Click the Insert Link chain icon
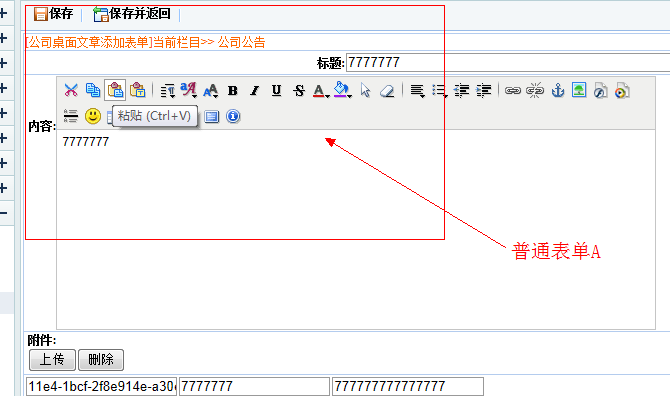Image resolution: width=670 pixels, height=396 pixels. (x=513, y=91)
